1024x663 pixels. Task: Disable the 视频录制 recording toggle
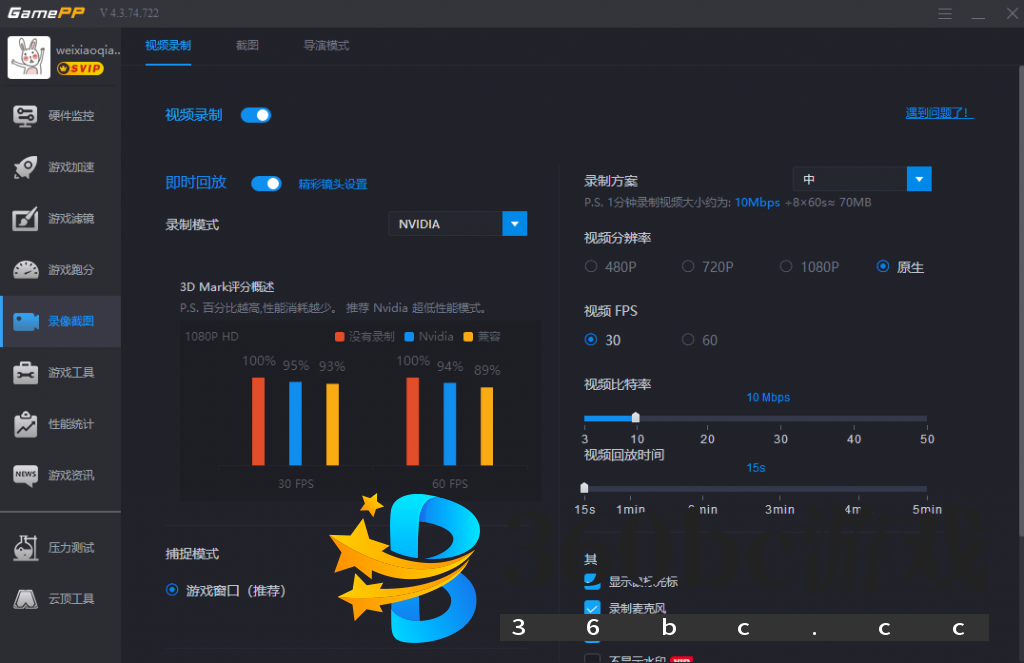coord(256,115)
